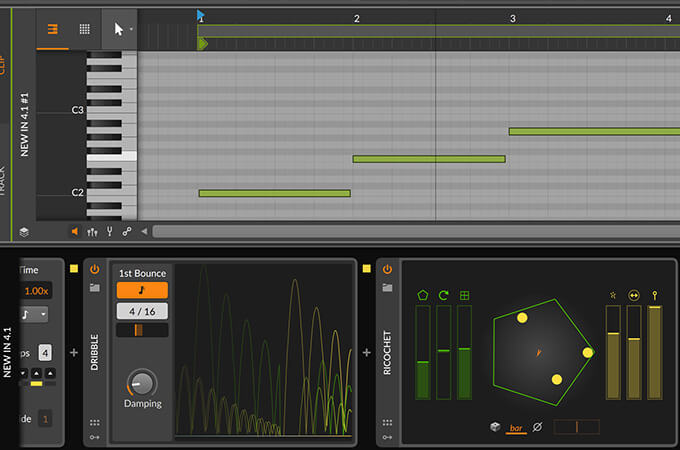Click the C2 piano key label
This screenshot has height=450, width=680.
point(77,192)
